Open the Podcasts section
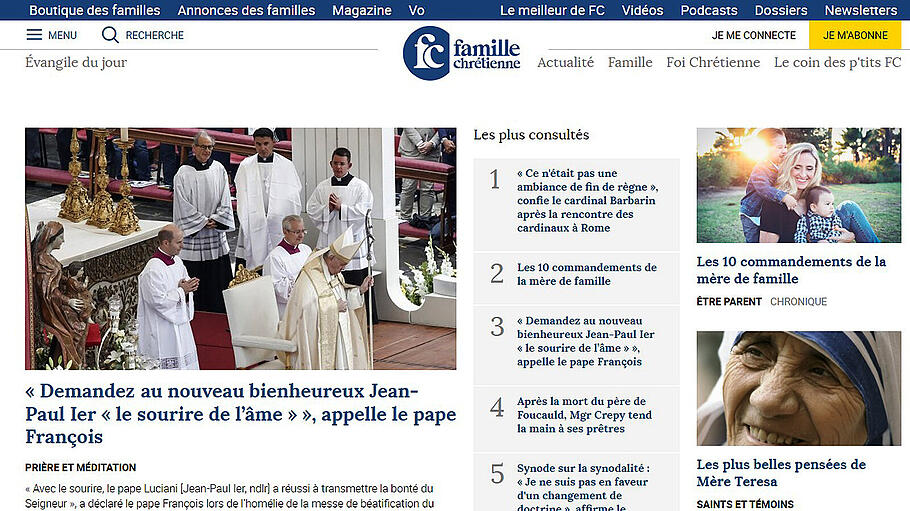 click(x=708, y=10)
